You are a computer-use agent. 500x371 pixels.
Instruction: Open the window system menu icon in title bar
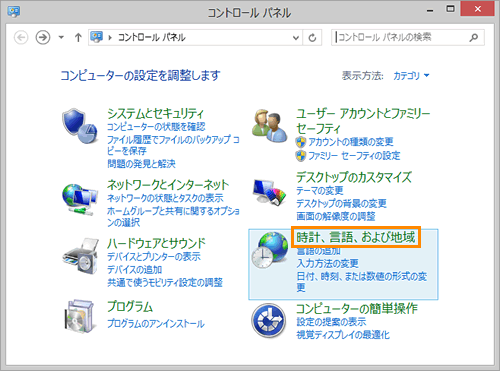14,11
